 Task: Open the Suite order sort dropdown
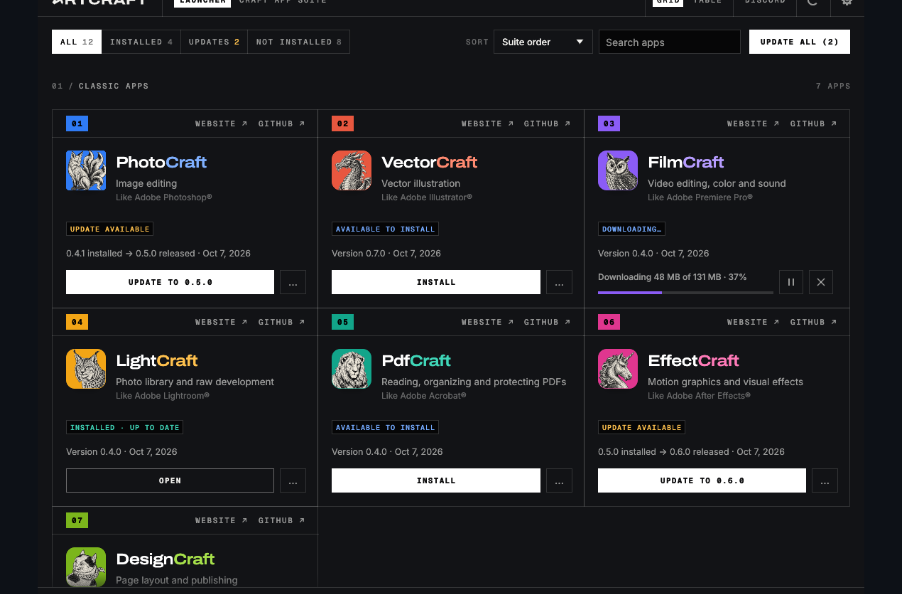coord(542,42)
